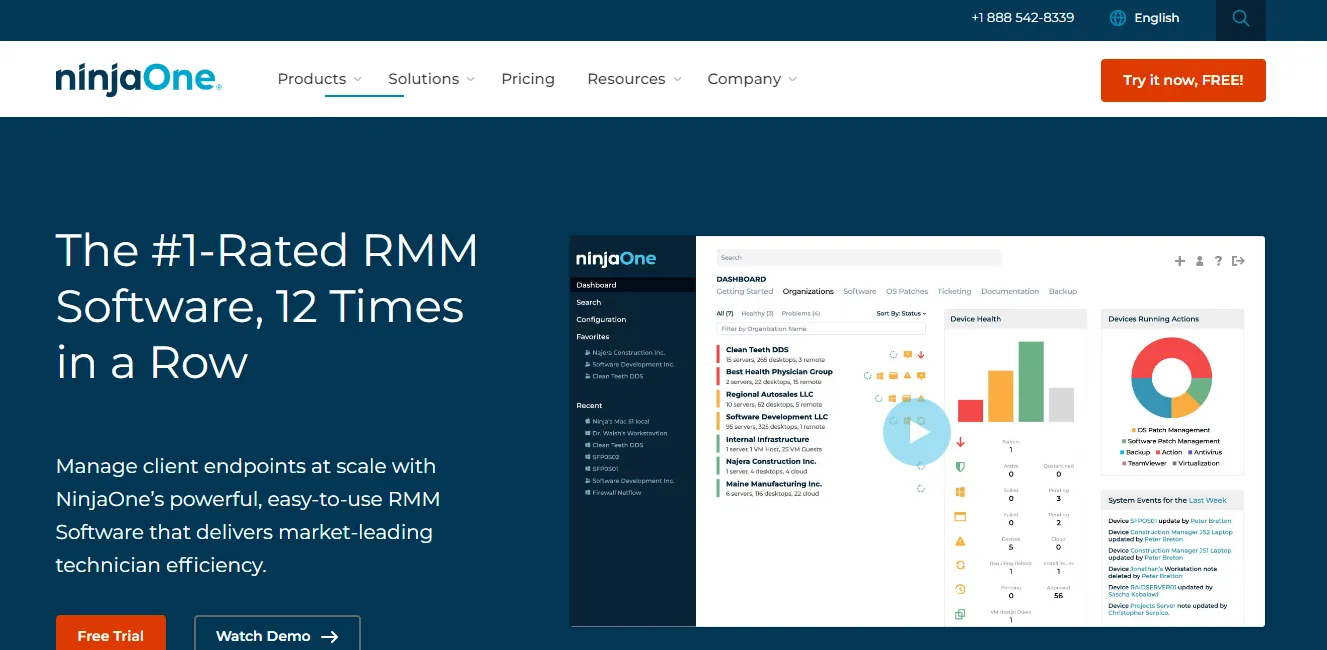The height and width of the screenshot is (650, 1327).
Task: Click the logout arrow icon in the dashboard header
Action: click(1238, 261)
